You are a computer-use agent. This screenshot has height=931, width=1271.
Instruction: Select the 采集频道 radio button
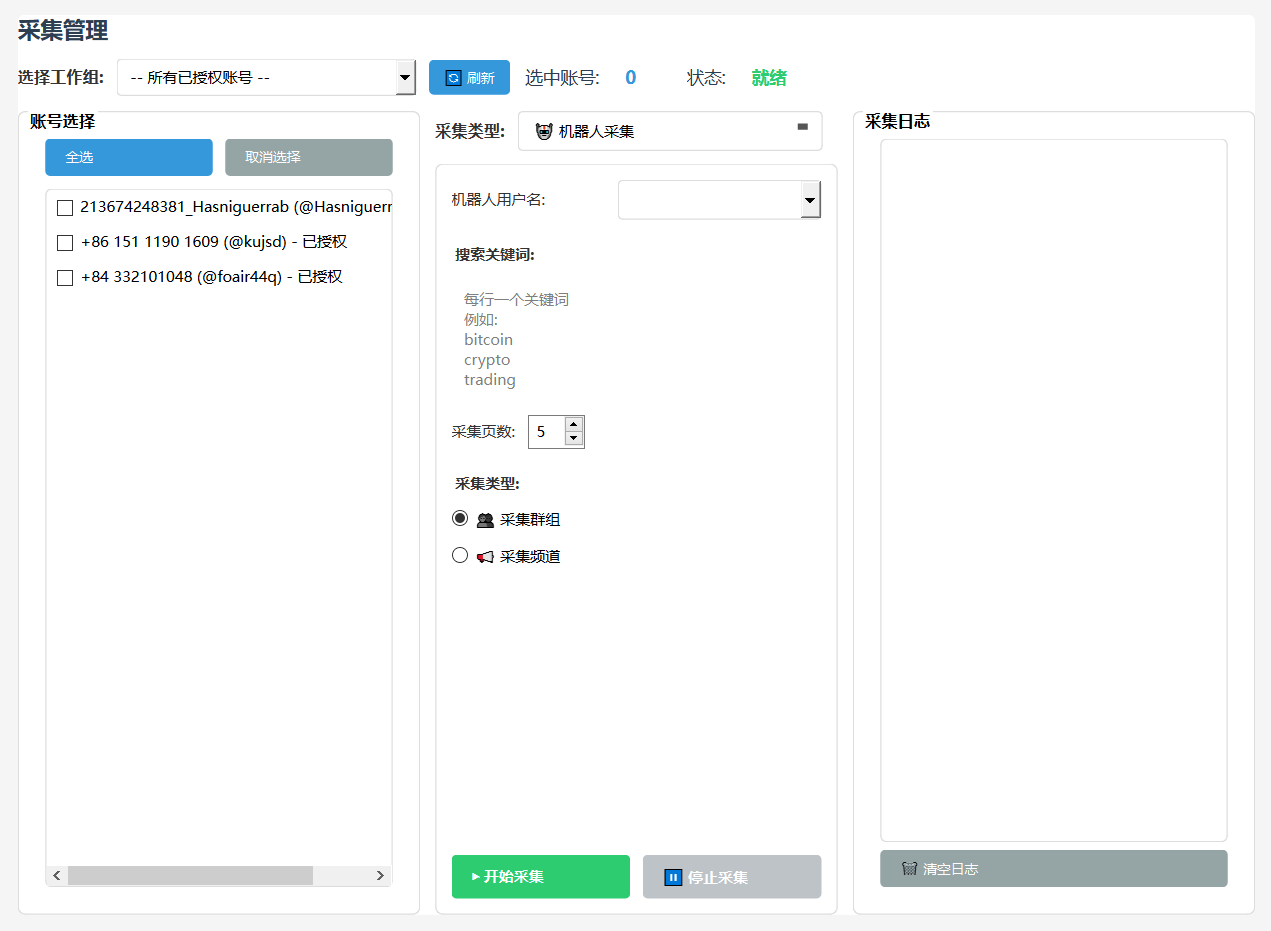460,555
